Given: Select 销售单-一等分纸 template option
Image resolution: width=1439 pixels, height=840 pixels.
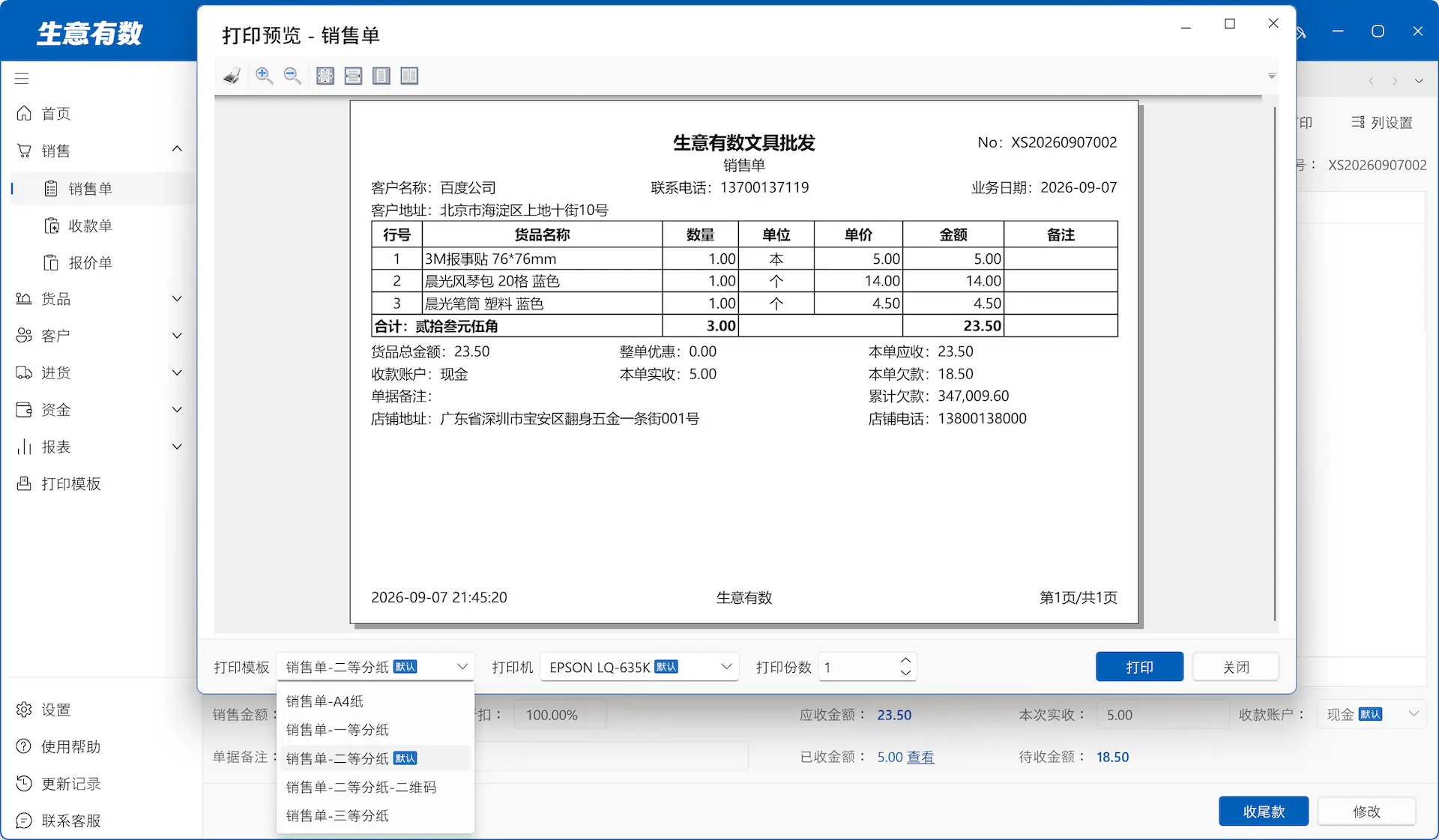Looking at the screenshot, I should (375, 730).
